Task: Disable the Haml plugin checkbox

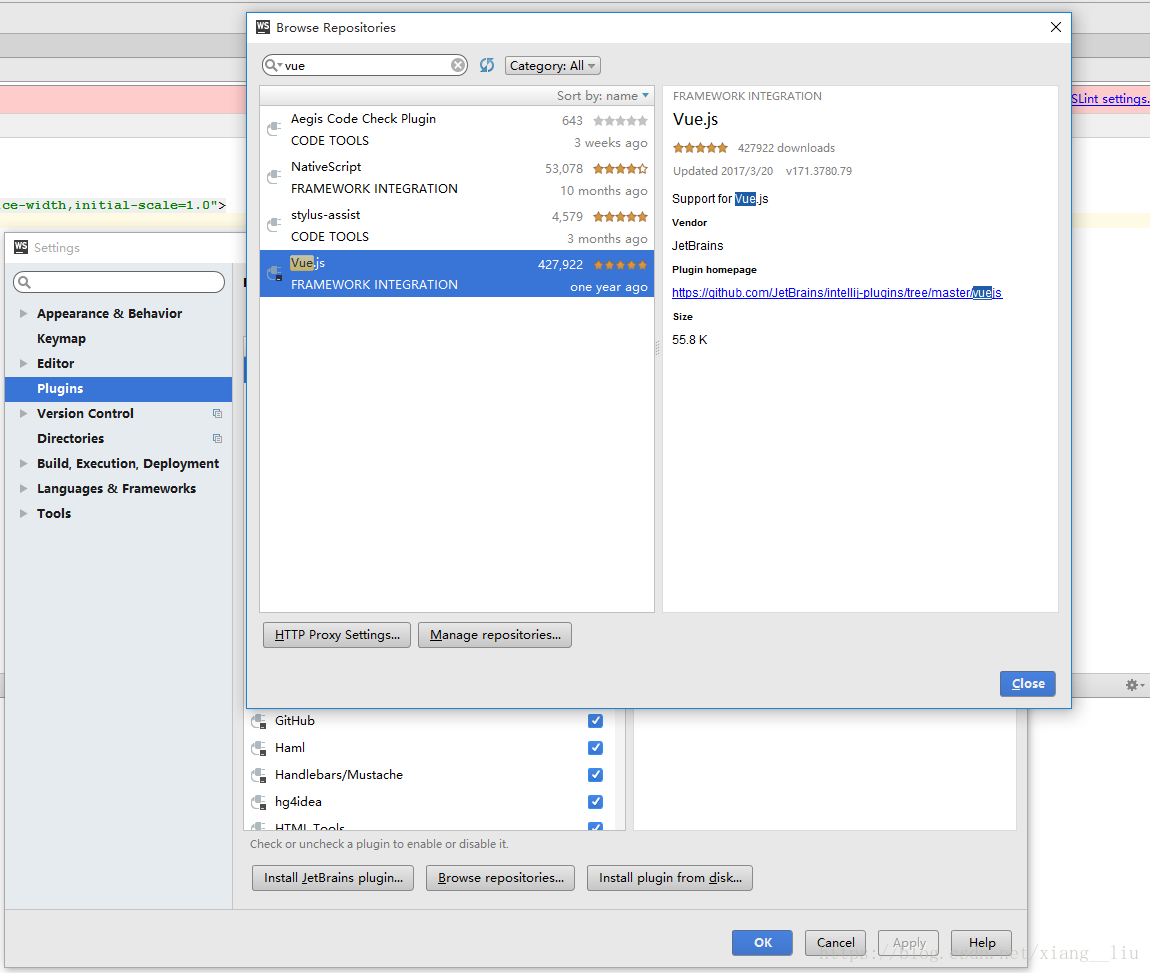Action: click(x=596, y=748)
